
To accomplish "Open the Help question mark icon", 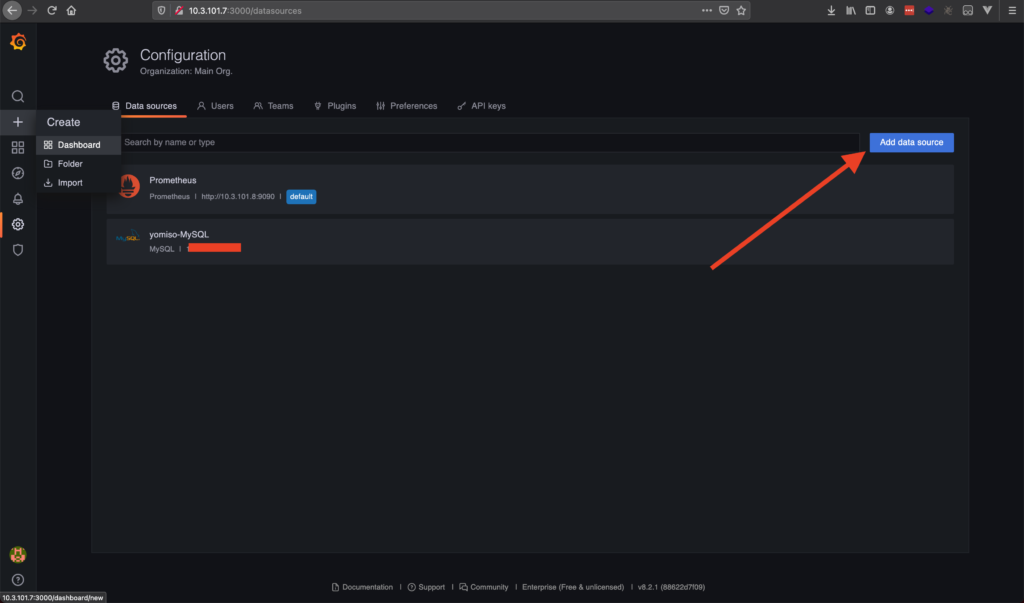I will pos(18,580).
